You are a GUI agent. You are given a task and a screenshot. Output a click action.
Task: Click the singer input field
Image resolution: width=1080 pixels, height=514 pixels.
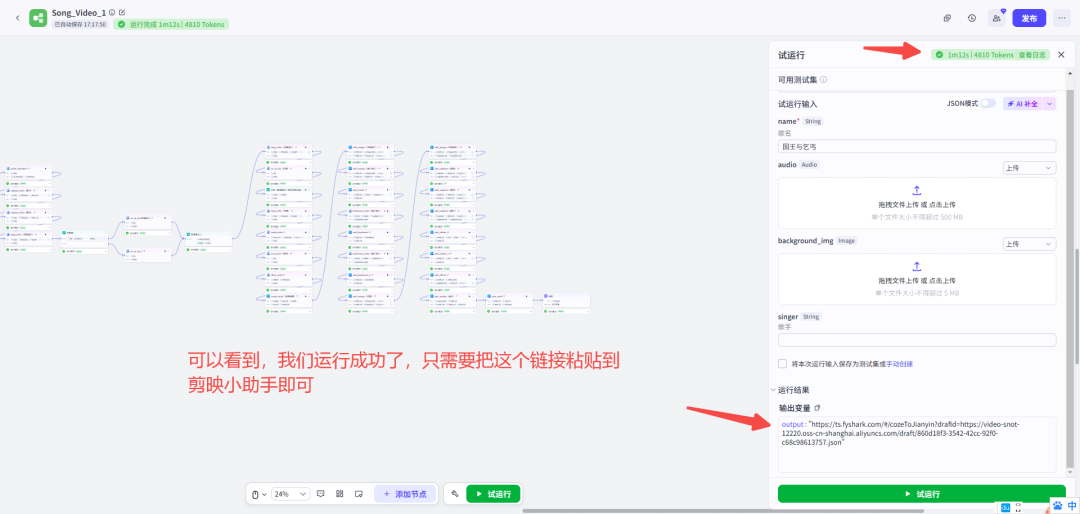coord(917,340)
